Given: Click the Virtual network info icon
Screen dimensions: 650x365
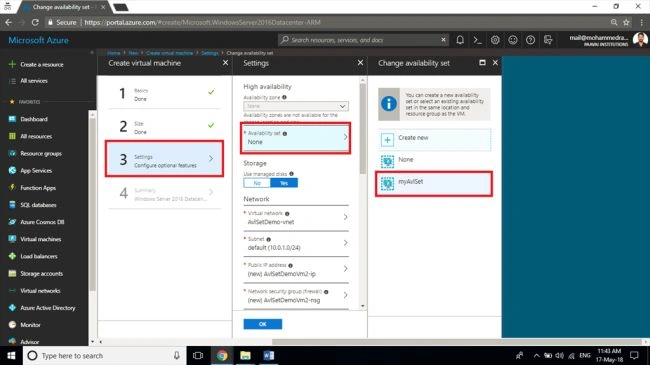Looking at the screenshot, I should (287, 214).
